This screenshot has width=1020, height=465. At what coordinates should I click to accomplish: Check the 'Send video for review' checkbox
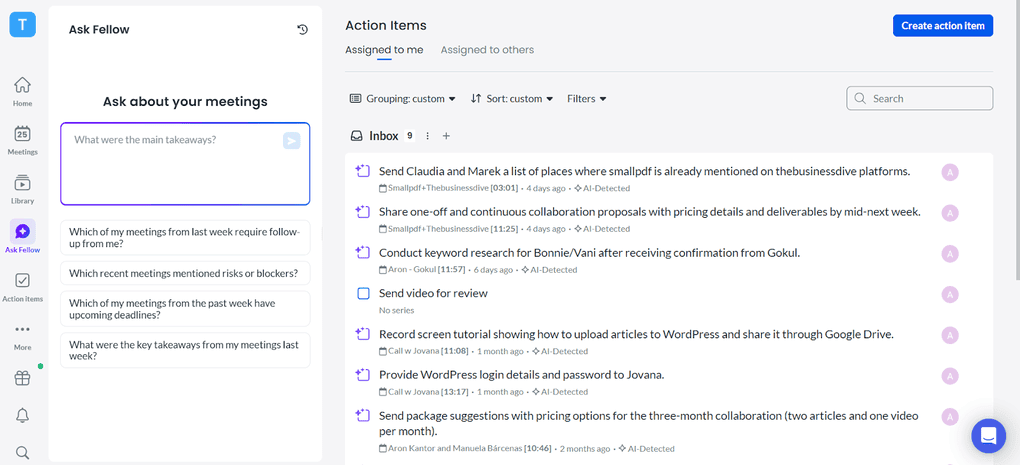(x=364, y=293)
